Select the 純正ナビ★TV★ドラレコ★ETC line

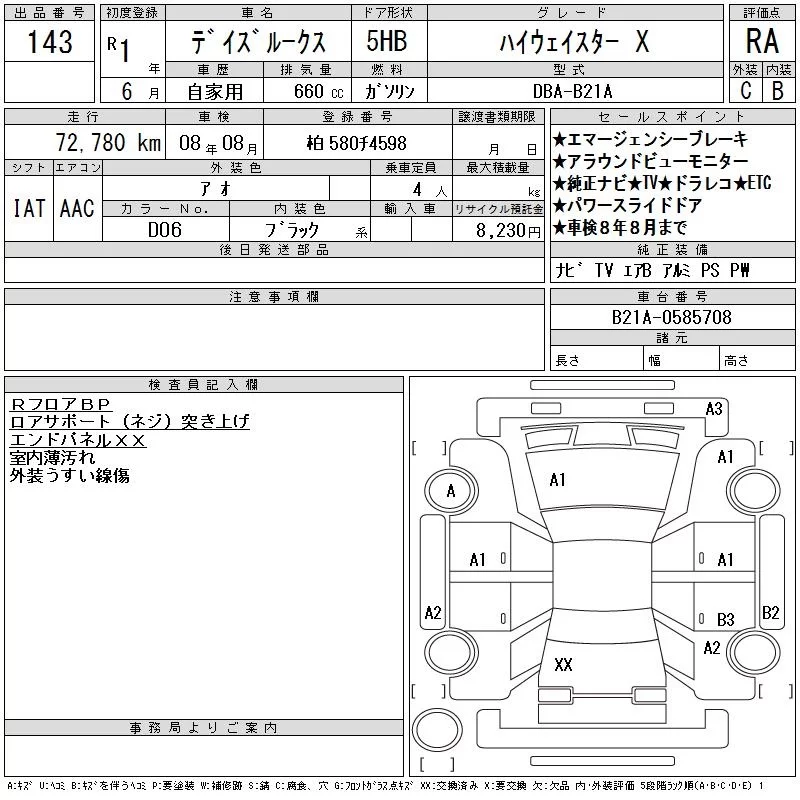[662, 183]
